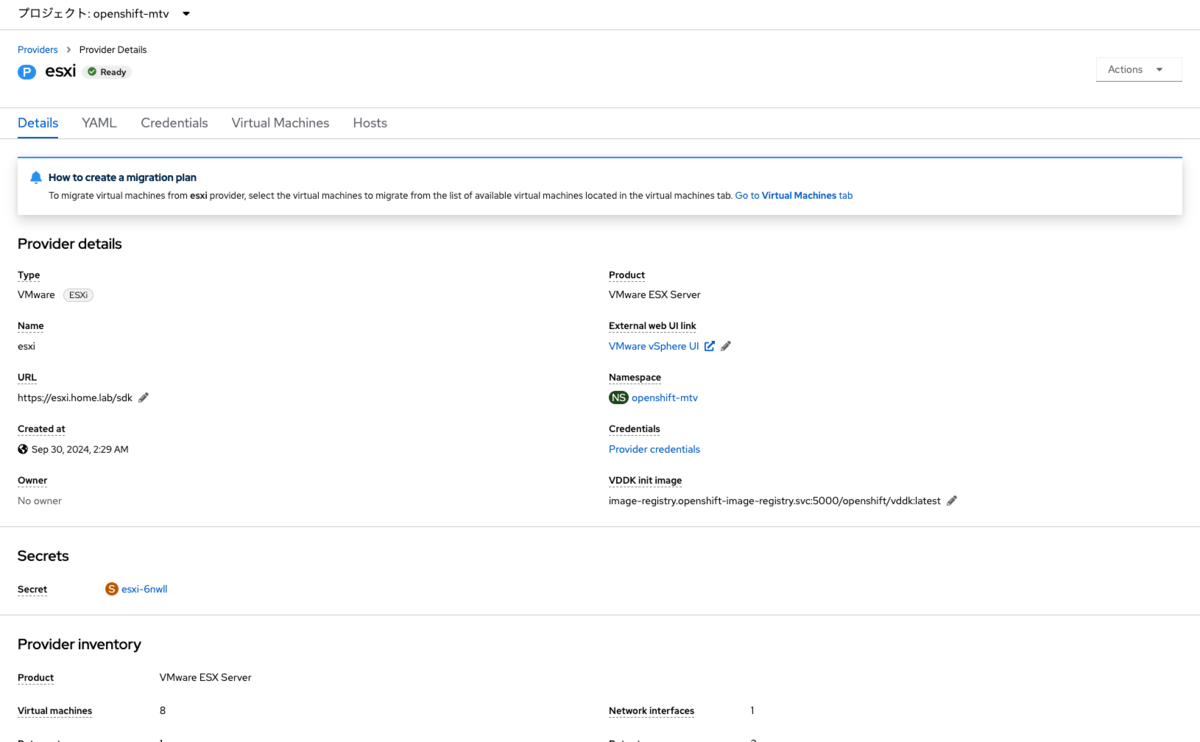
Task: Click the Product label in Provider details
Action: (627, 275)
